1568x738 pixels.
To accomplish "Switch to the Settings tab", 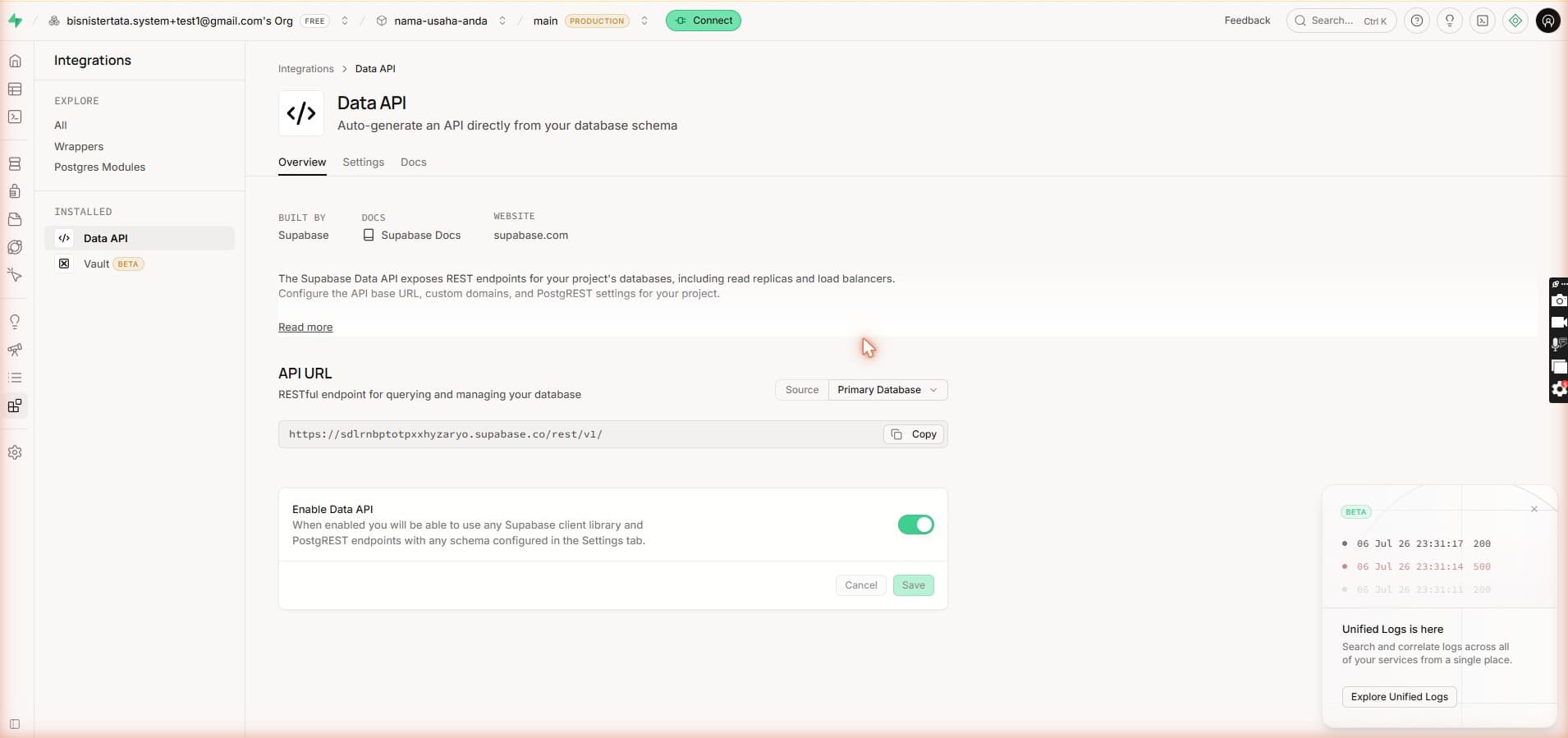I will point(364,162).
